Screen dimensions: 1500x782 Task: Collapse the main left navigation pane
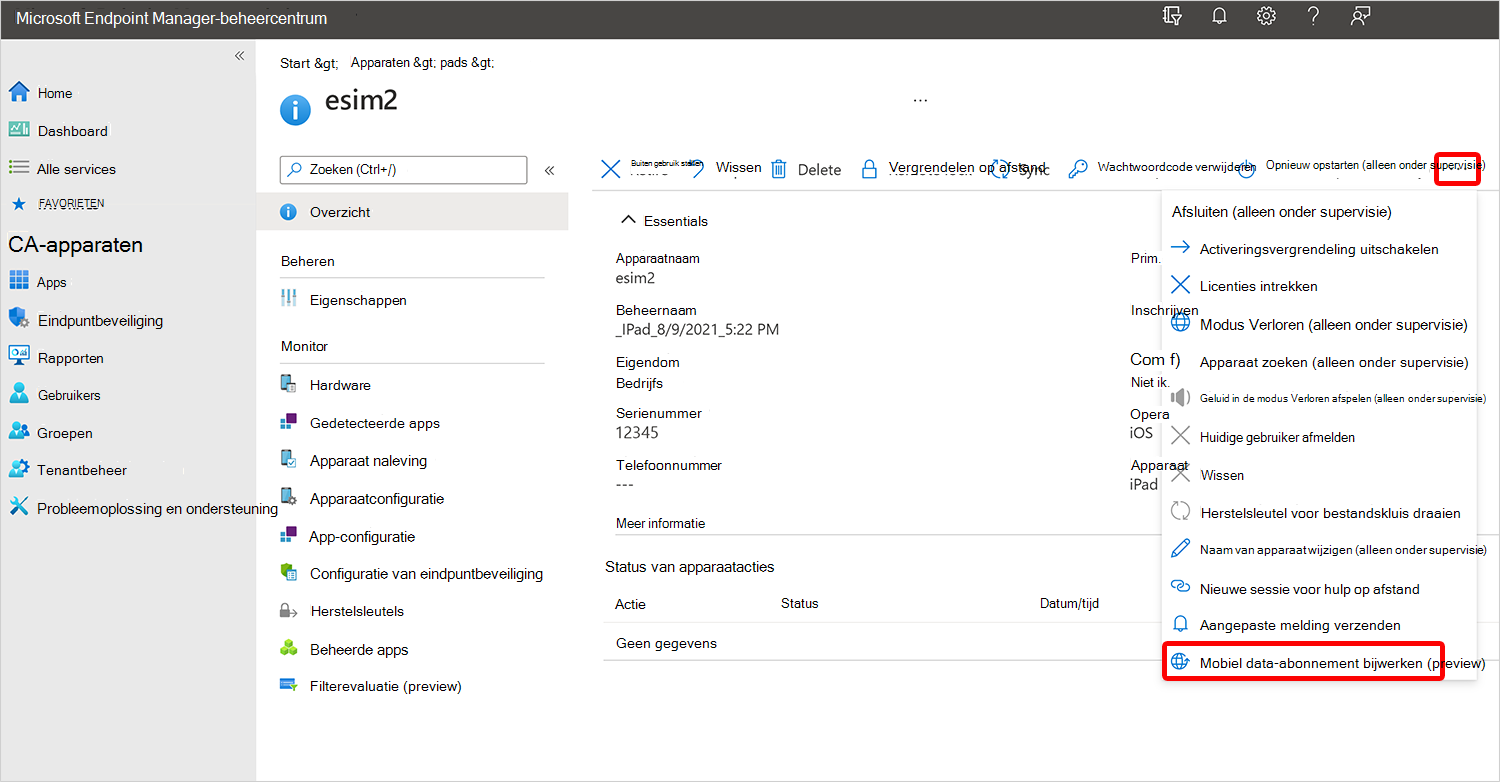click(x=239, y=56)
